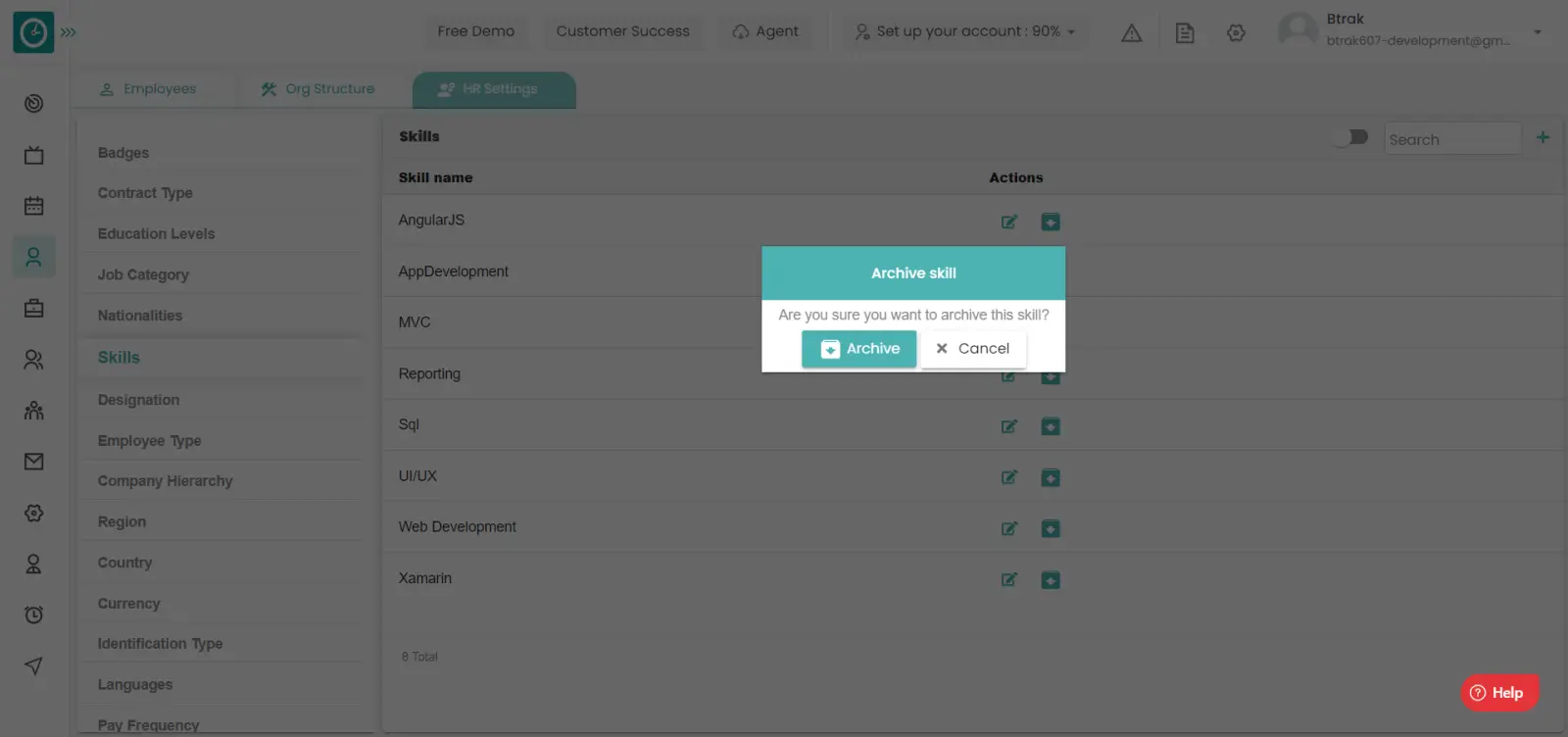Open the document icon in top bar
The height and width of the screenshot is (737, 1568).
point(1185,32)
